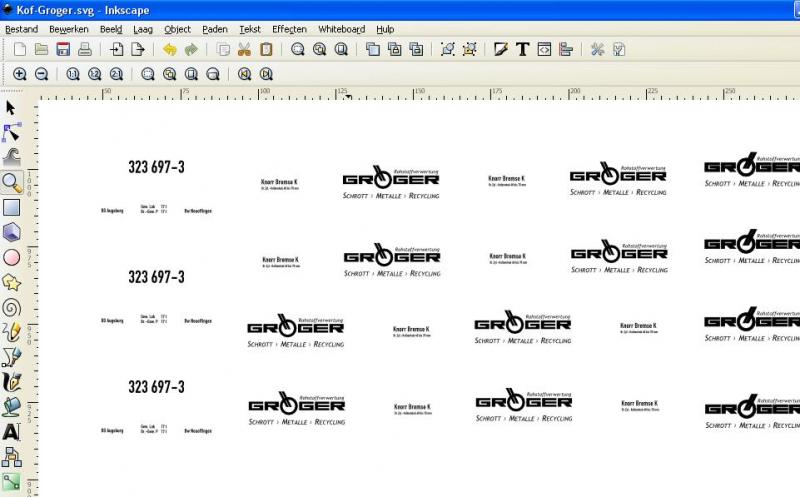Select the Rectangle tool
Viewport: 800px width, 497px height.
11,208
